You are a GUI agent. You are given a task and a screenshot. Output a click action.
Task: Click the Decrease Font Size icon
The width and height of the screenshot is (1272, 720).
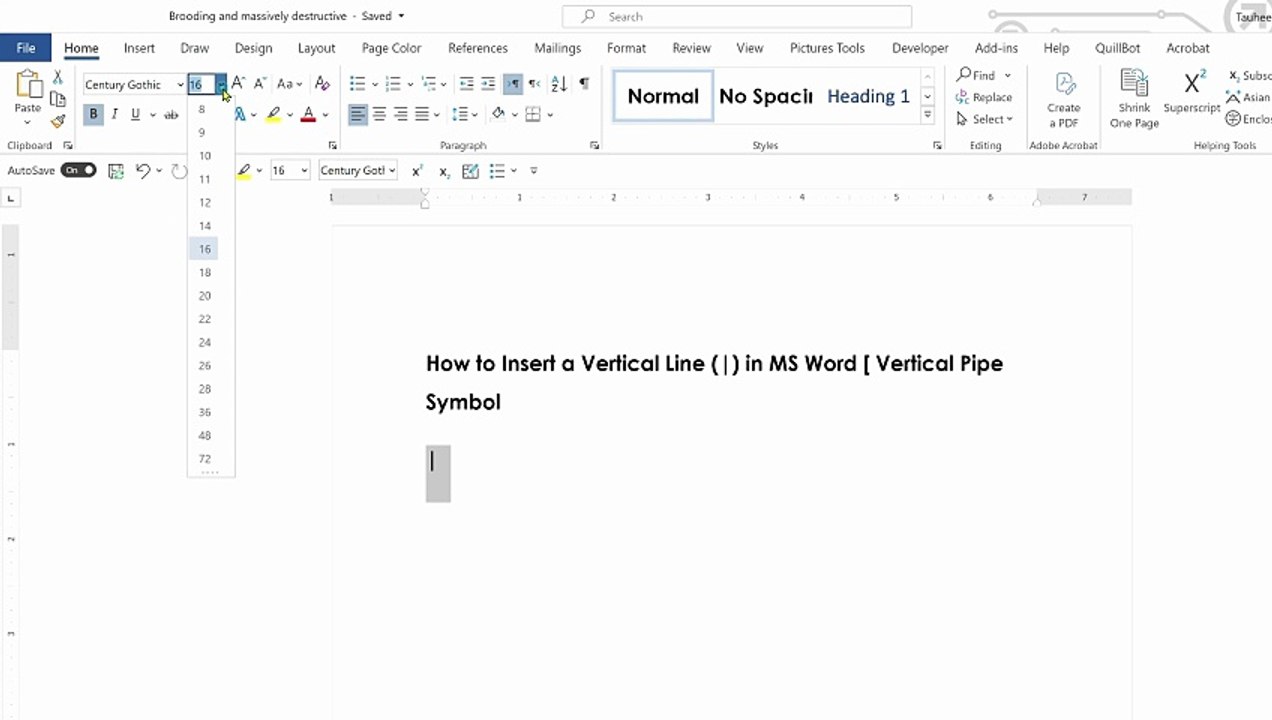pos(259,84)
